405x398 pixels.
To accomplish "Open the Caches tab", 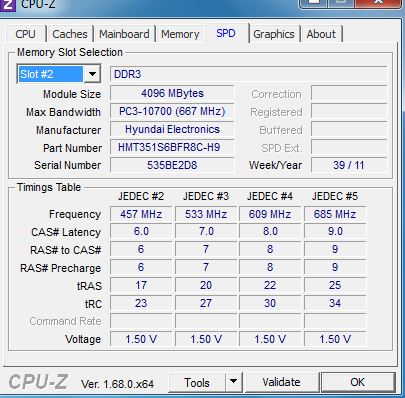I will 70,34.
